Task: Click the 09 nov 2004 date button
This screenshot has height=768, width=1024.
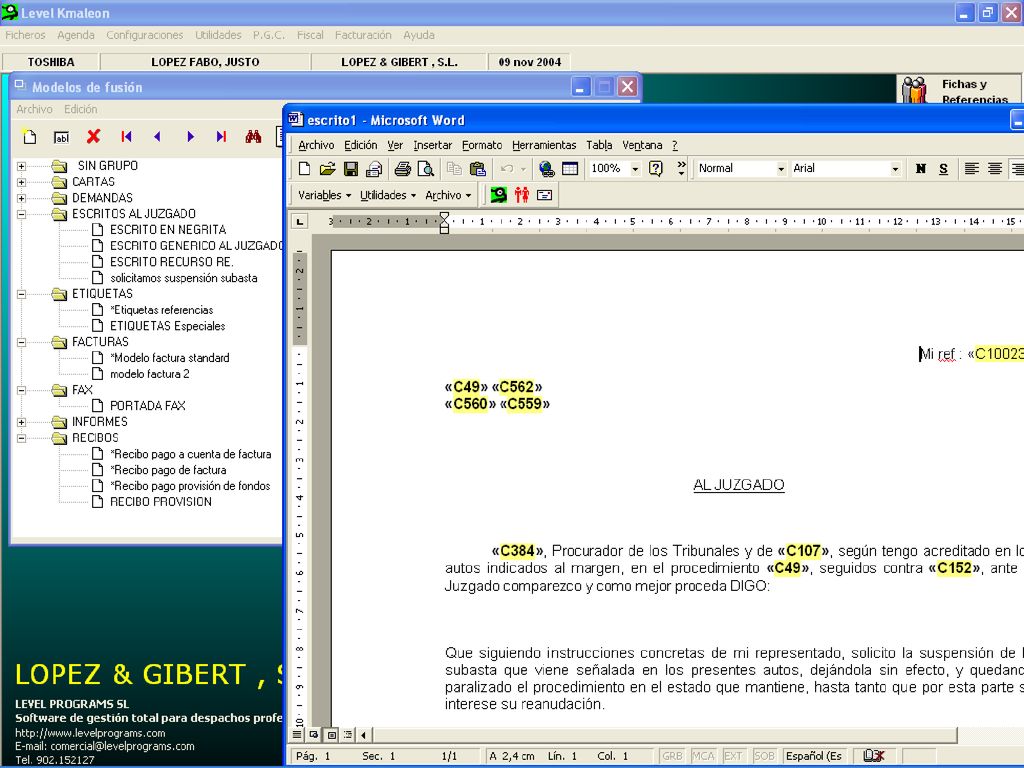Action: [530, 62]
